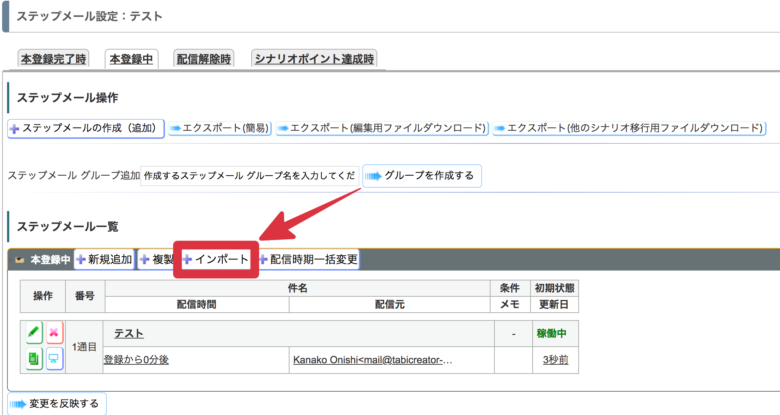
Task: Click the 番号 column header
Action: 85,296
